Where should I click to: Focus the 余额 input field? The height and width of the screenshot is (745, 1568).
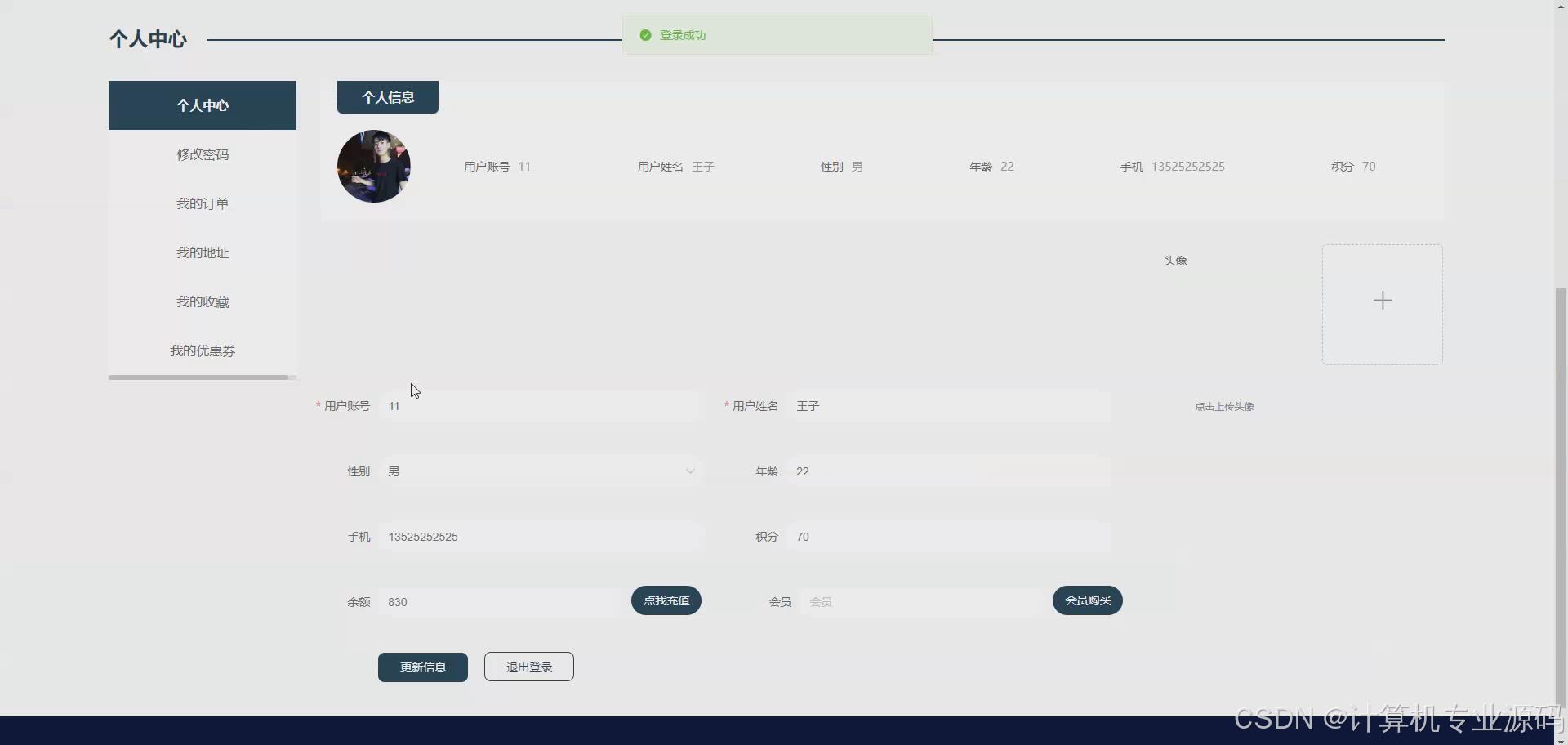point(500,602)
